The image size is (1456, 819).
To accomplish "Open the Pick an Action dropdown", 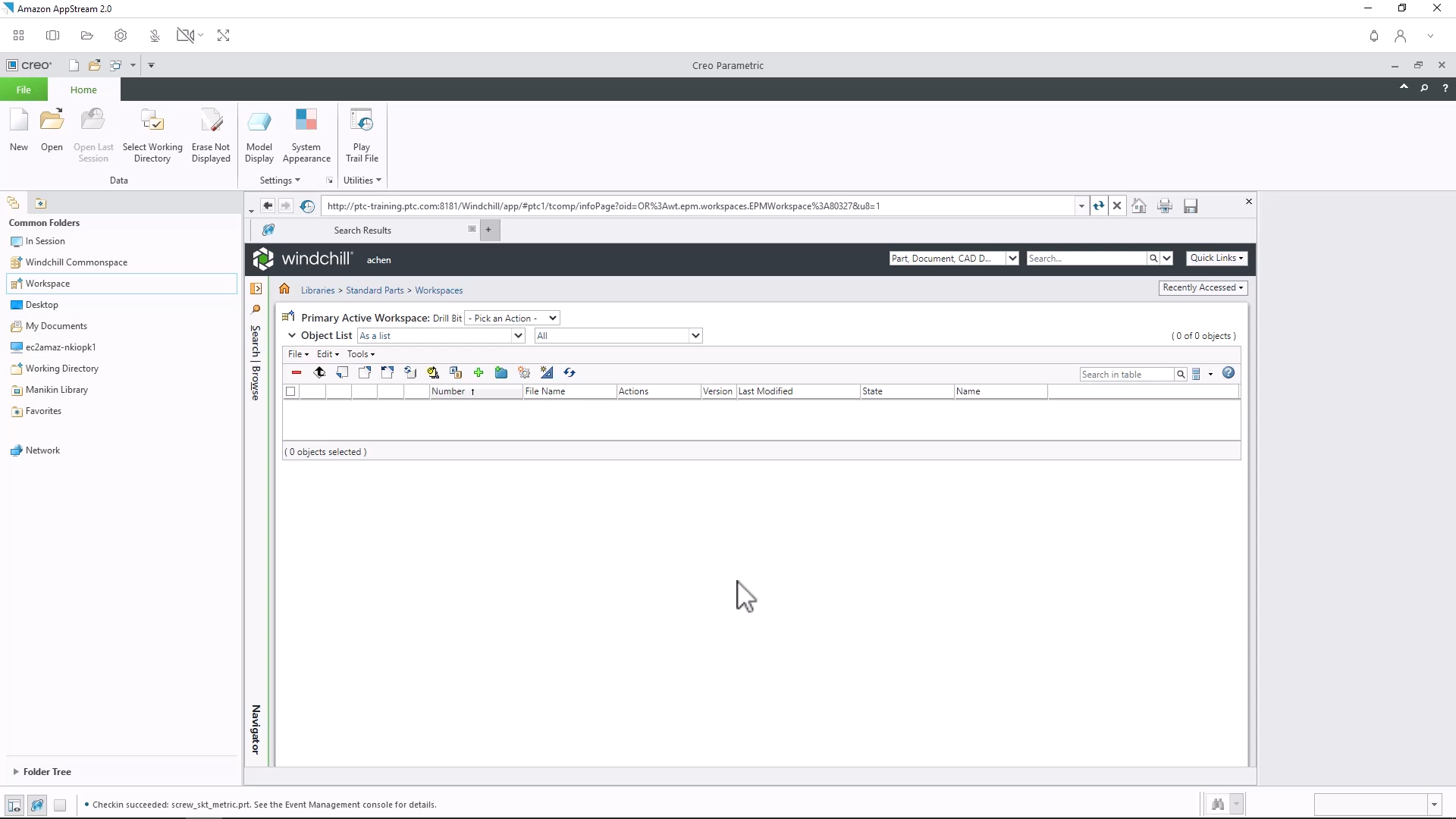I will tap(512, 318).
